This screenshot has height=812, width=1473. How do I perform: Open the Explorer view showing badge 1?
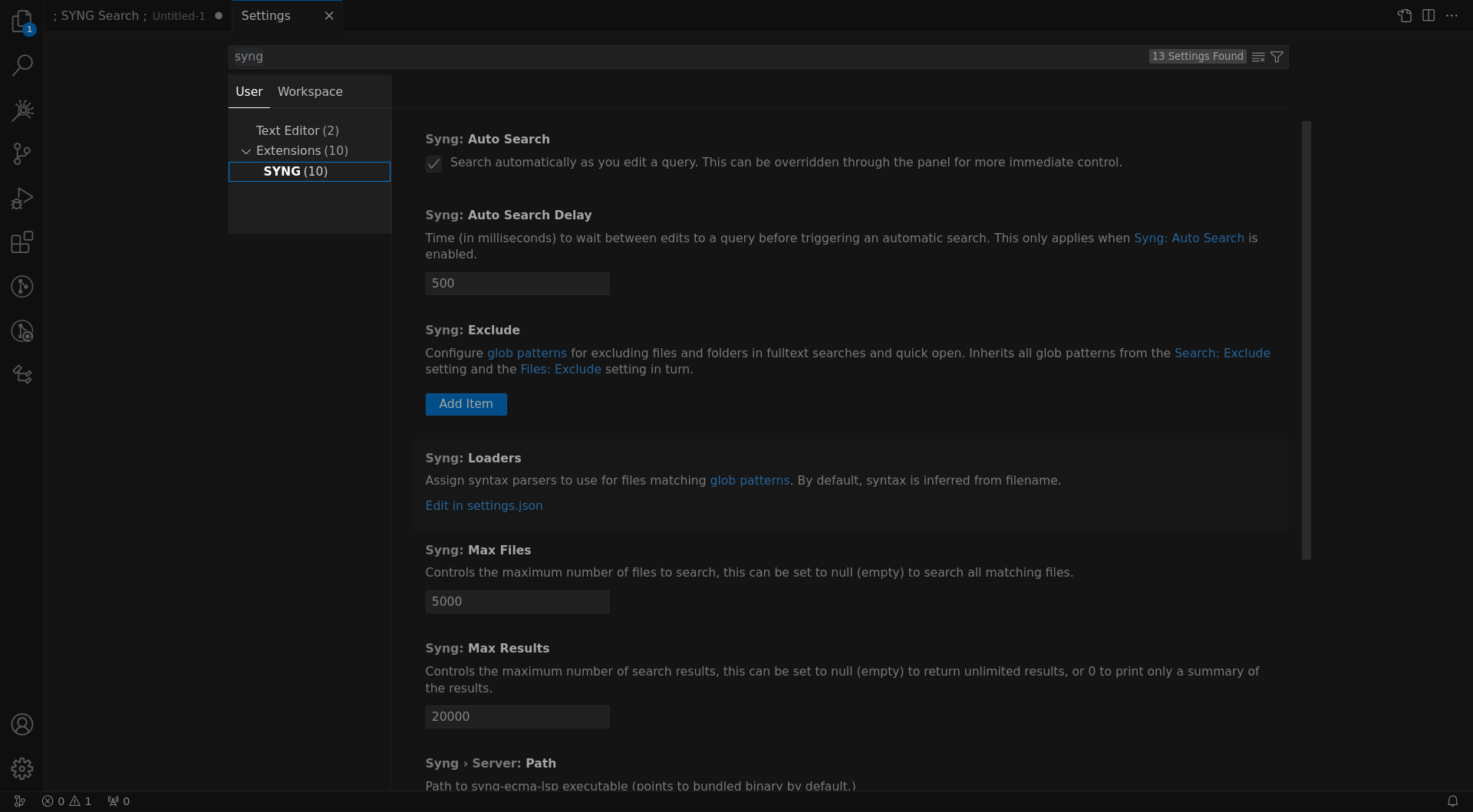22,21
